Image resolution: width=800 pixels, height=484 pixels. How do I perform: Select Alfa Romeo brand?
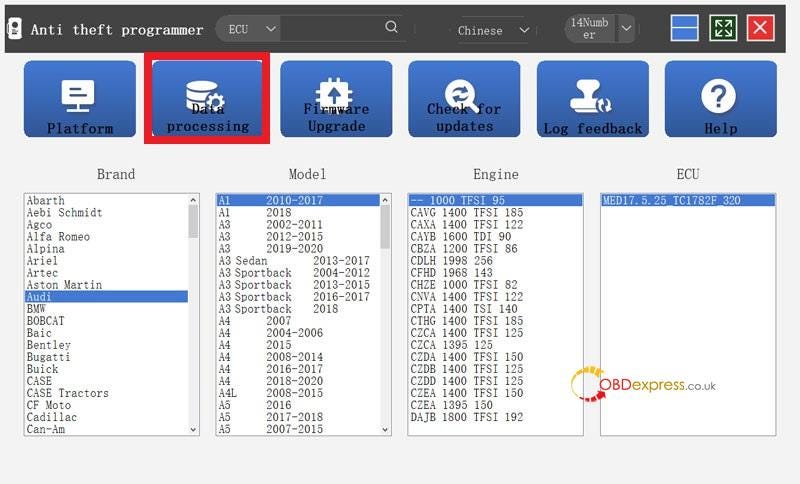106,237
